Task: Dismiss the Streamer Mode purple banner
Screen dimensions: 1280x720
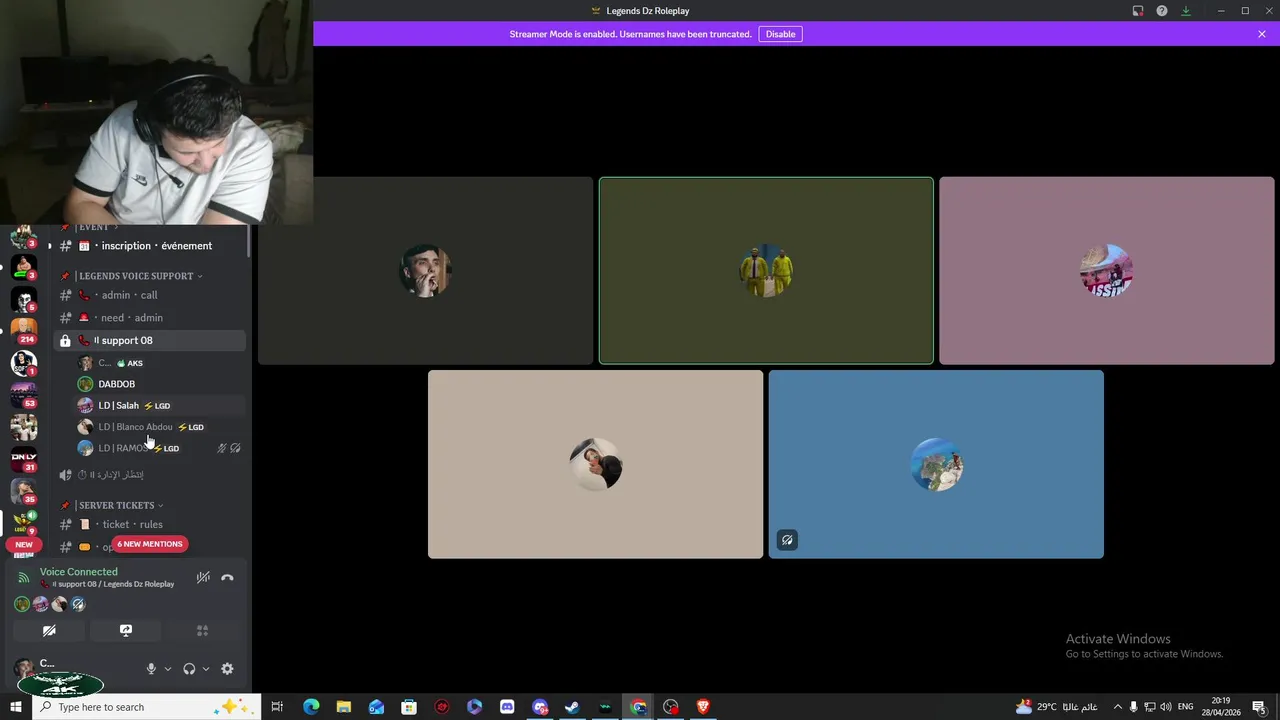Action: (x=1262, y=34)
